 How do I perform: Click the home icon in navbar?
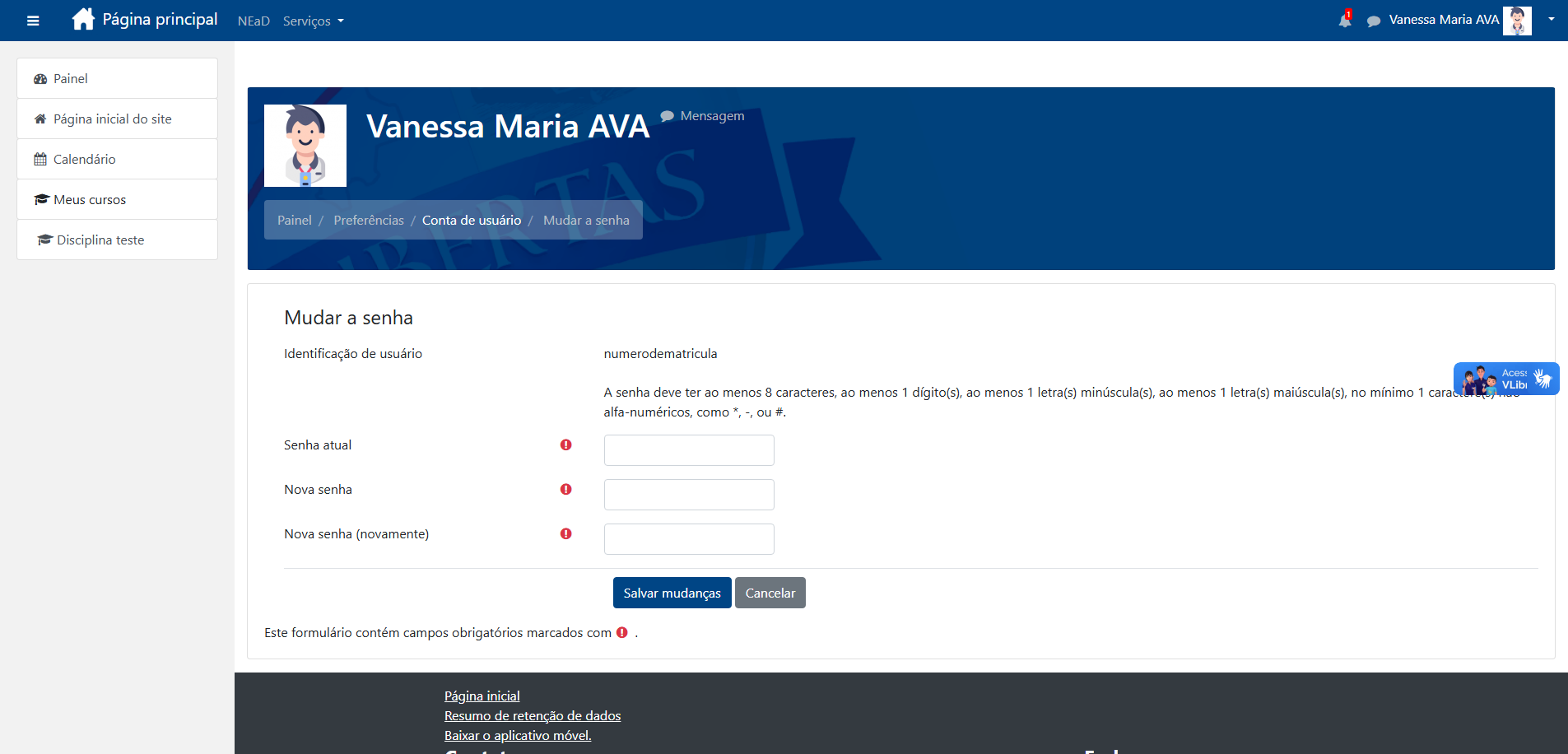(x=83, y=20)
